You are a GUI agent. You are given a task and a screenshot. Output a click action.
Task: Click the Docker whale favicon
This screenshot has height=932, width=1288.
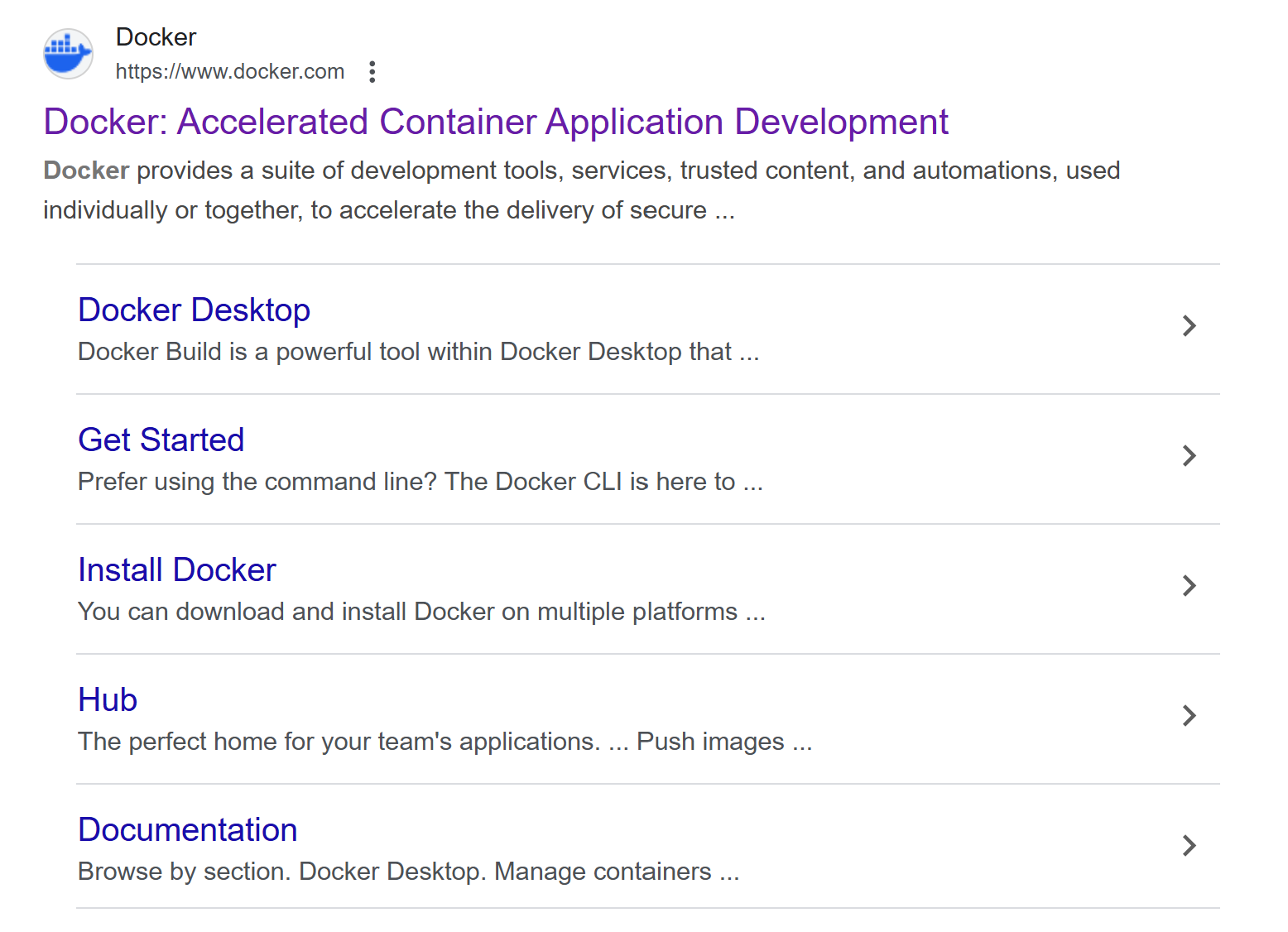click(x=68, y=54)
